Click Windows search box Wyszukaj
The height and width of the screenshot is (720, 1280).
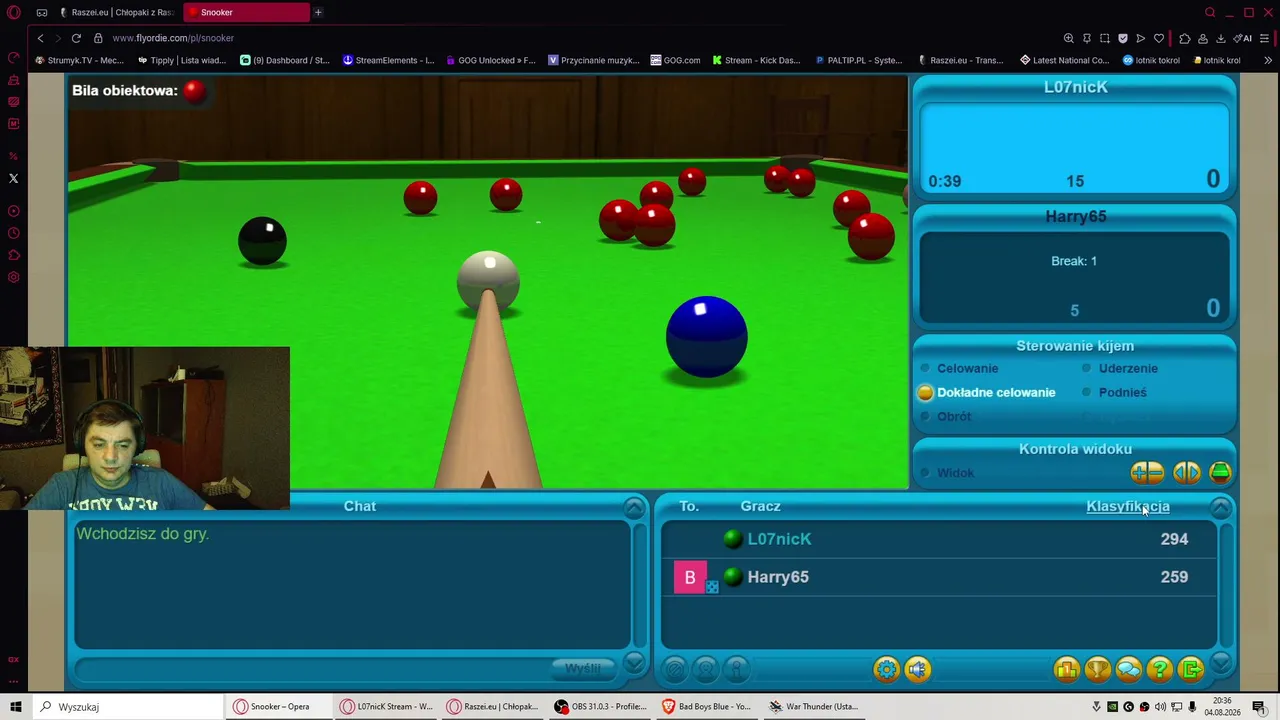126,706
